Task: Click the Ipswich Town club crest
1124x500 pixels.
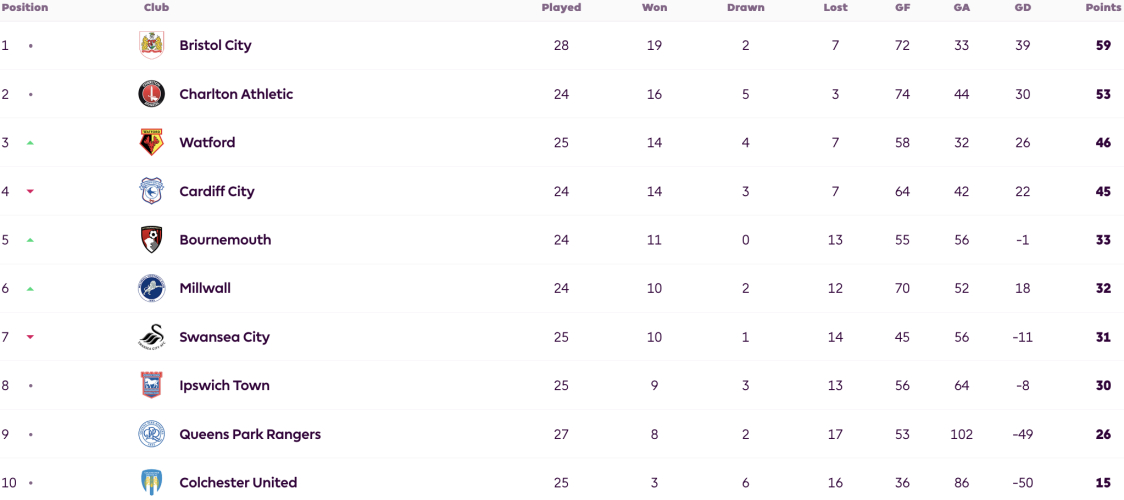Action: tap(151, 385)
